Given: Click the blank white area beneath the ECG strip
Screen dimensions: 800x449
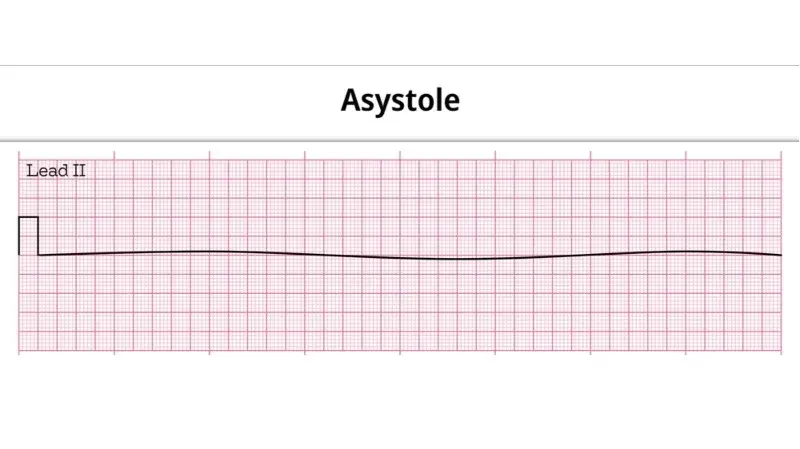Looking at the screenshot, I should point(400,403).
